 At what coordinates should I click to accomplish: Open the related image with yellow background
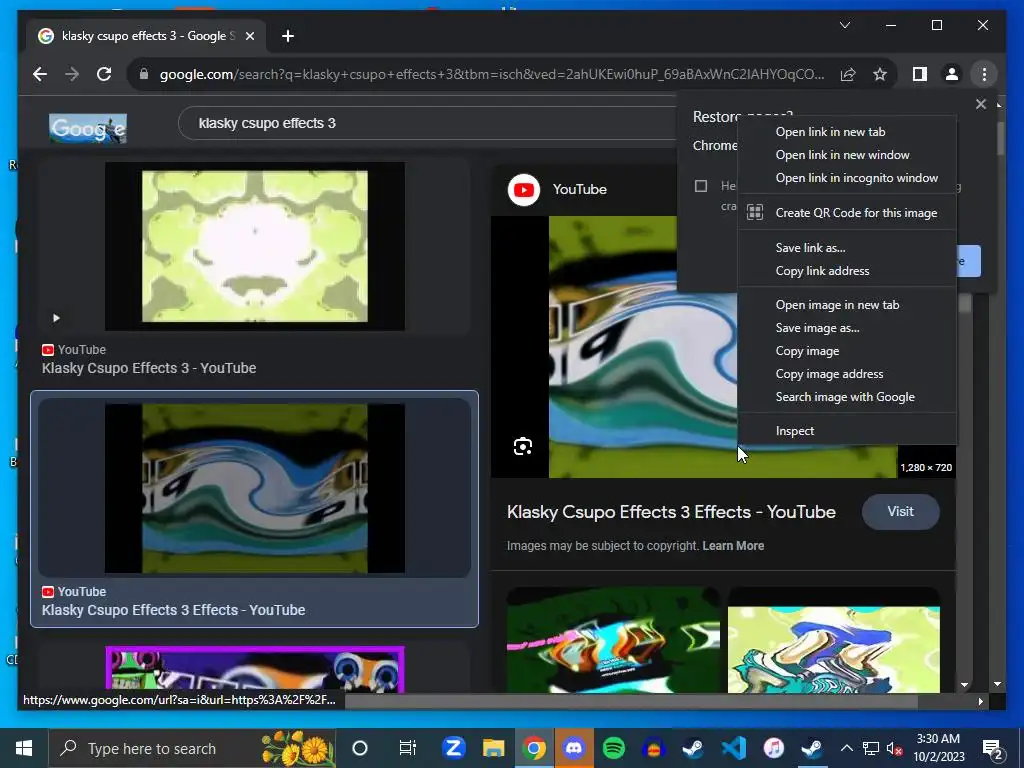[x=834, y=640]
